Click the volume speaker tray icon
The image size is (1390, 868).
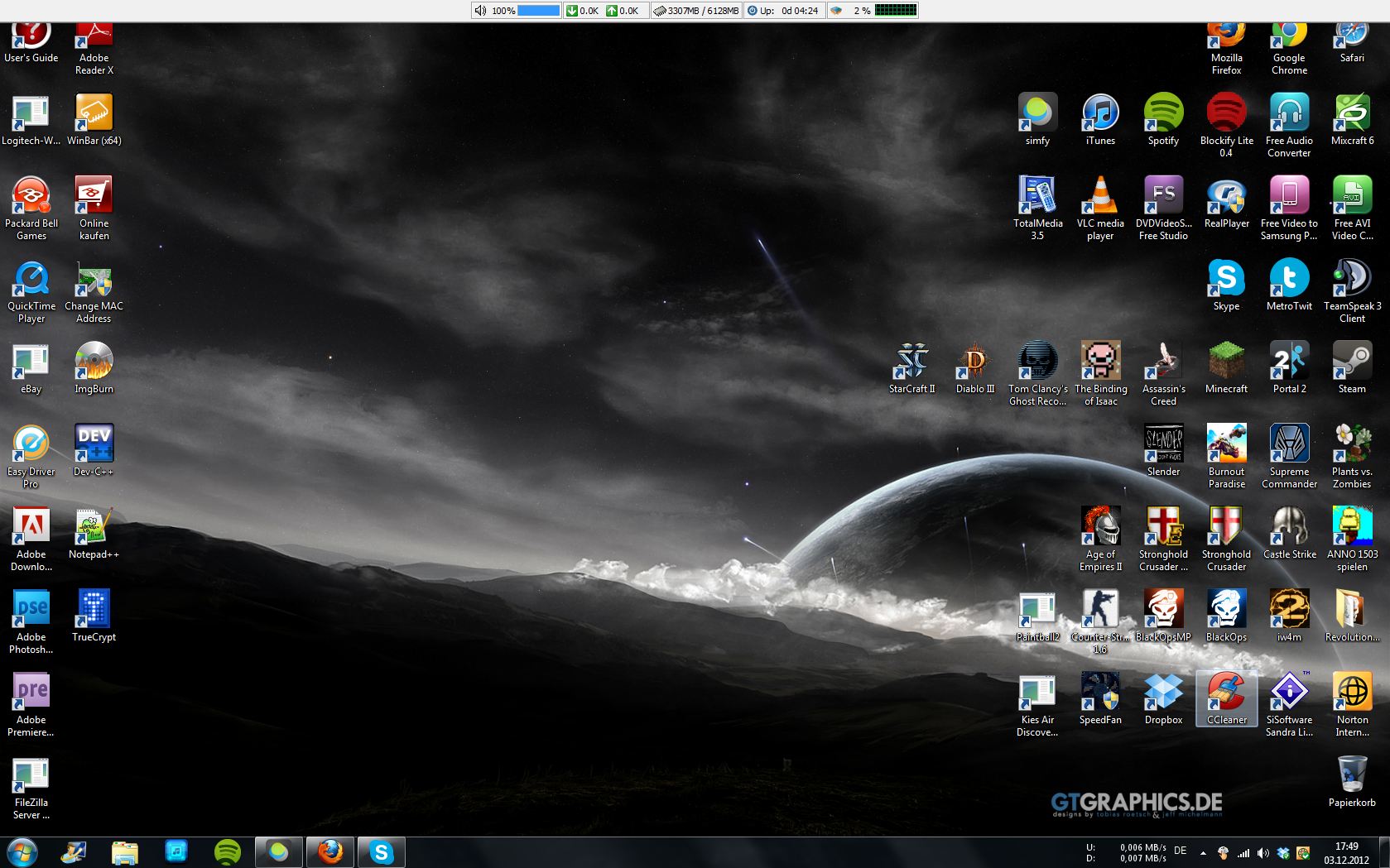pyautogui.click(x=1263, y=852)
